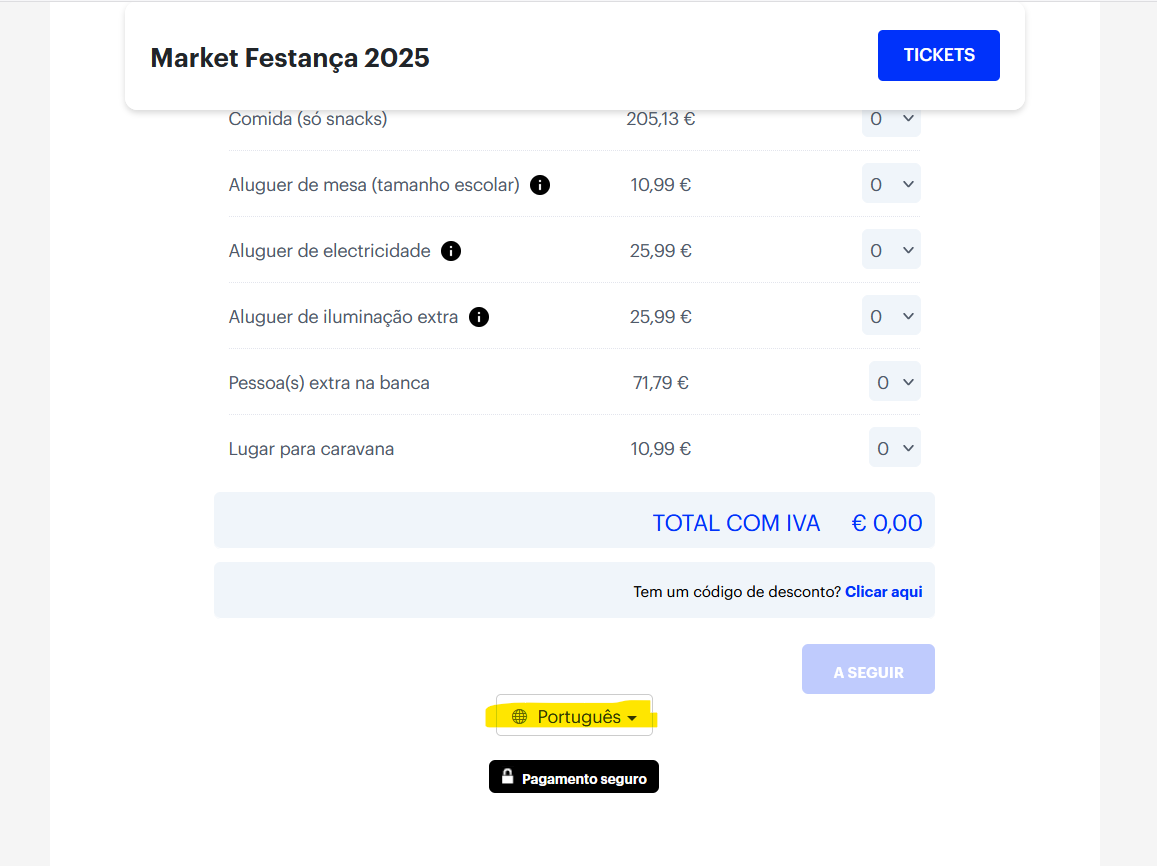Image resolution: width=1157 pixels, height=866 pixels.
Task: Click the 71,79 € price for extra person
Action: (x=661, y=383)
